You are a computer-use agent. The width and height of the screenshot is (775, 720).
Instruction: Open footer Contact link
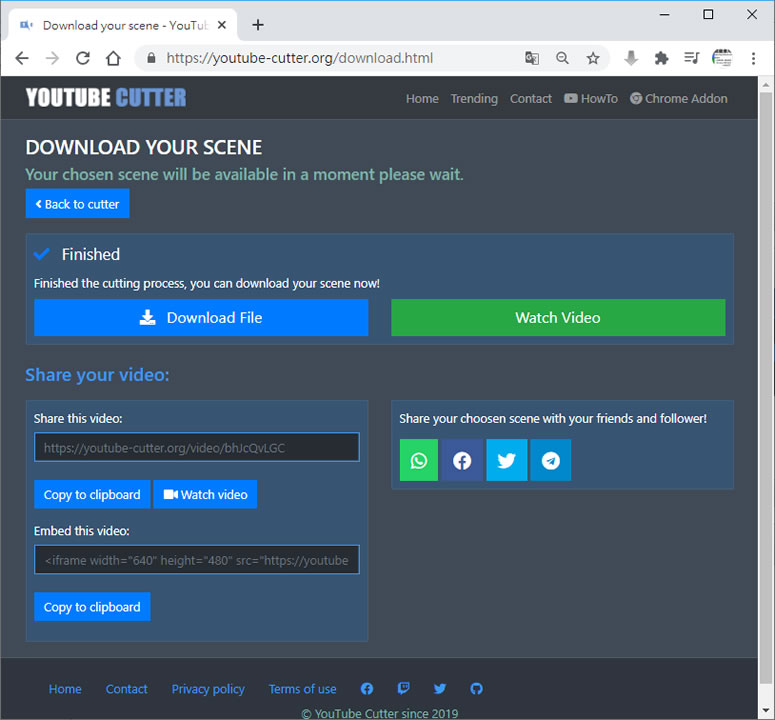tap(127, 688)
